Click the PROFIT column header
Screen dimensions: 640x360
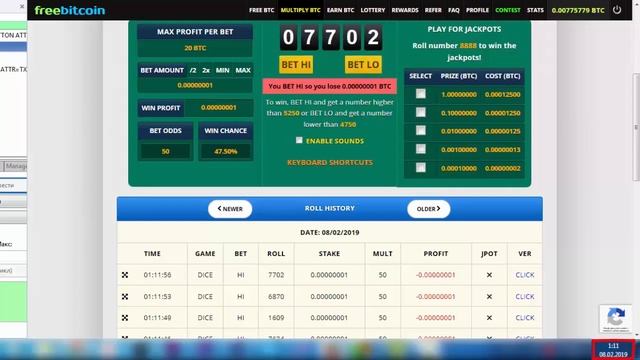pyautogui.click(x=436, y=253)
